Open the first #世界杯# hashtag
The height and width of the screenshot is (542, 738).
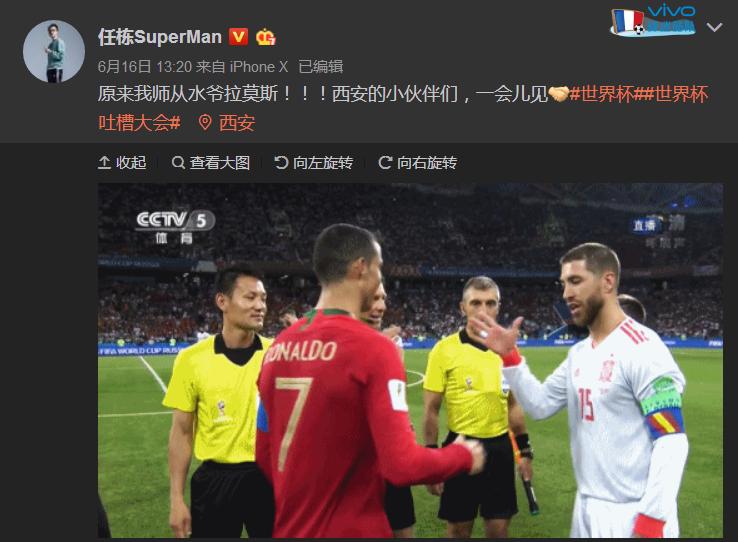click(607, 94)
